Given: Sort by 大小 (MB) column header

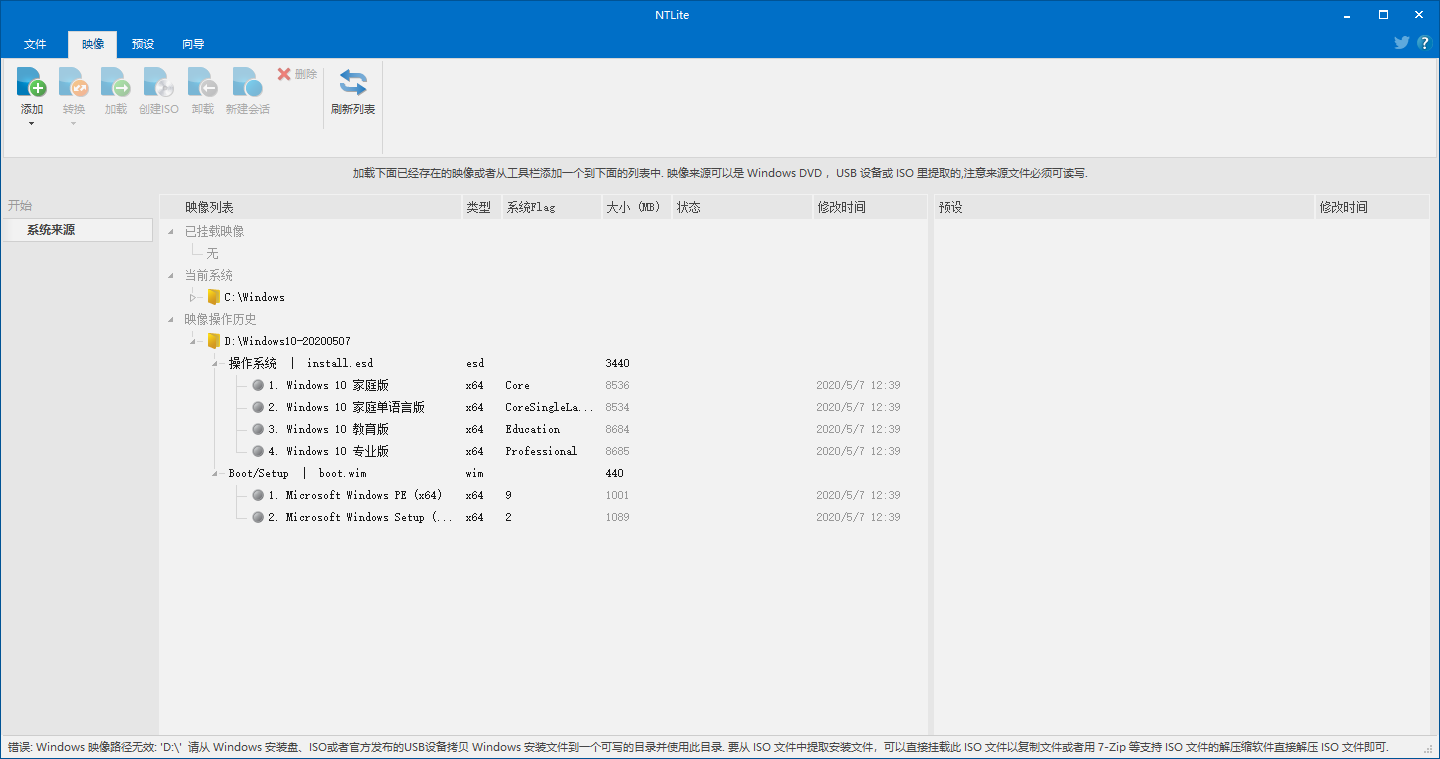Looking at the screenshot, I should point(636,207).
